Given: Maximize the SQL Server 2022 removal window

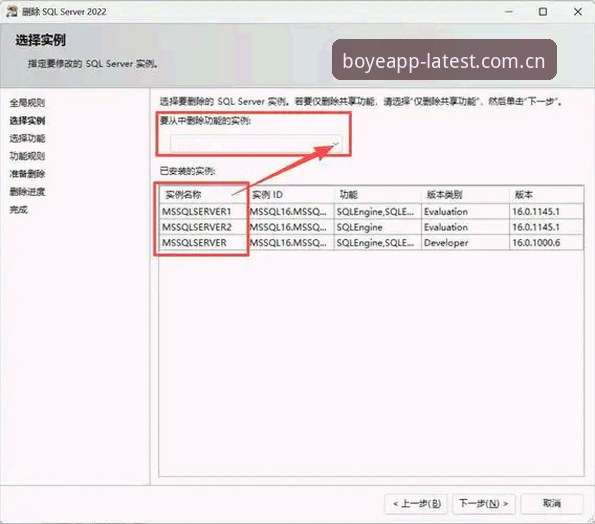Looking at the screenshot, I should click(543, 11).
